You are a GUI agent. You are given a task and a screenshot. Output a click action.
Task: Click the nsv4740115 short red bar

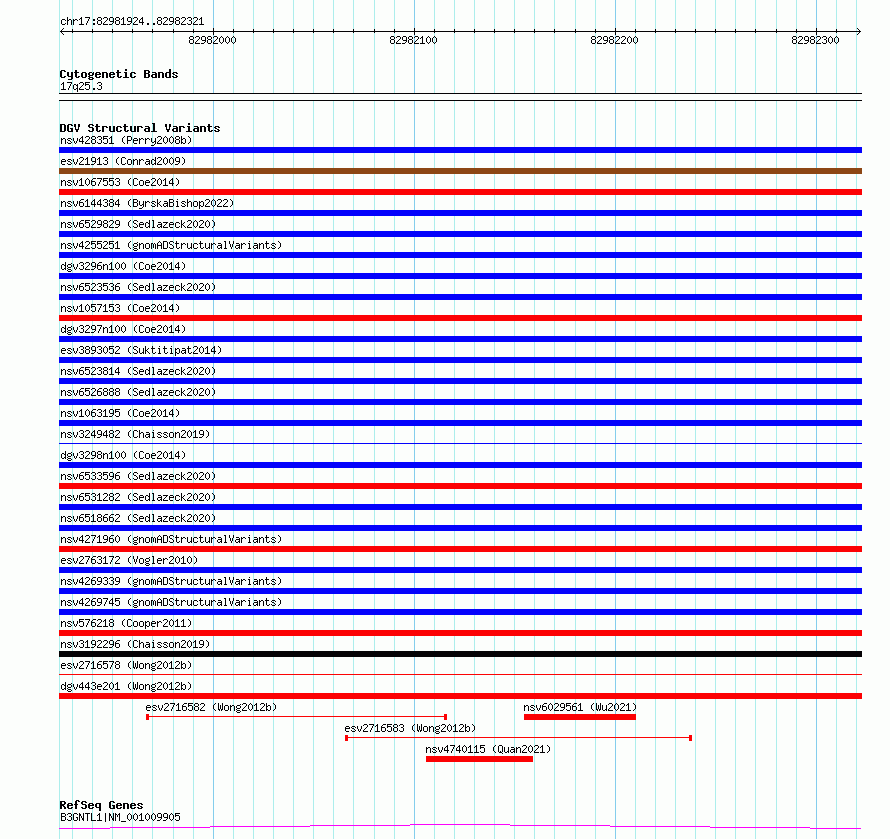click(x=479, y=759)
